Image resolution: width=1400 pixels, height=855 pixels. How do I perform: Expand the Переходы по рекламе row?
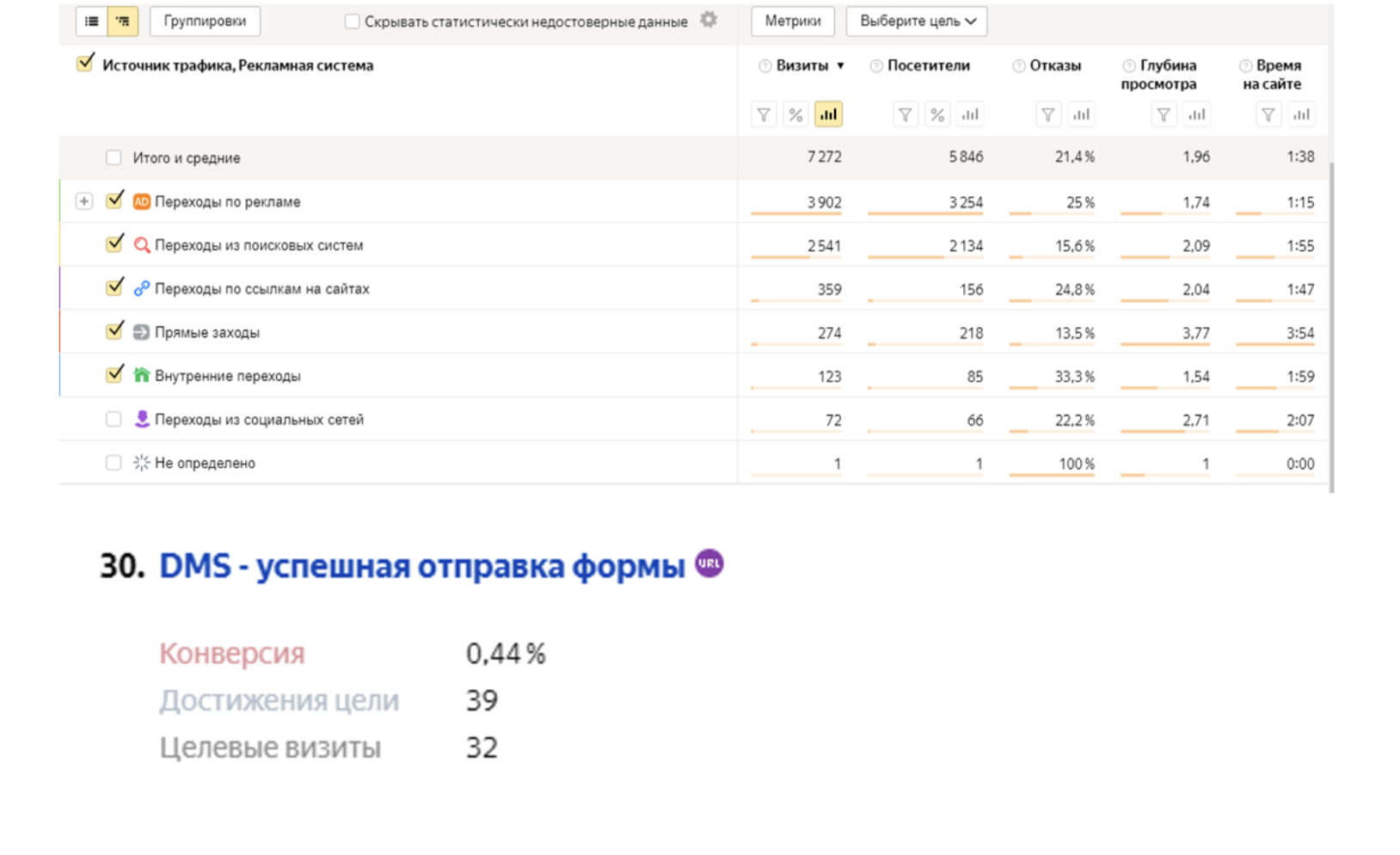[x=83, y=201]
